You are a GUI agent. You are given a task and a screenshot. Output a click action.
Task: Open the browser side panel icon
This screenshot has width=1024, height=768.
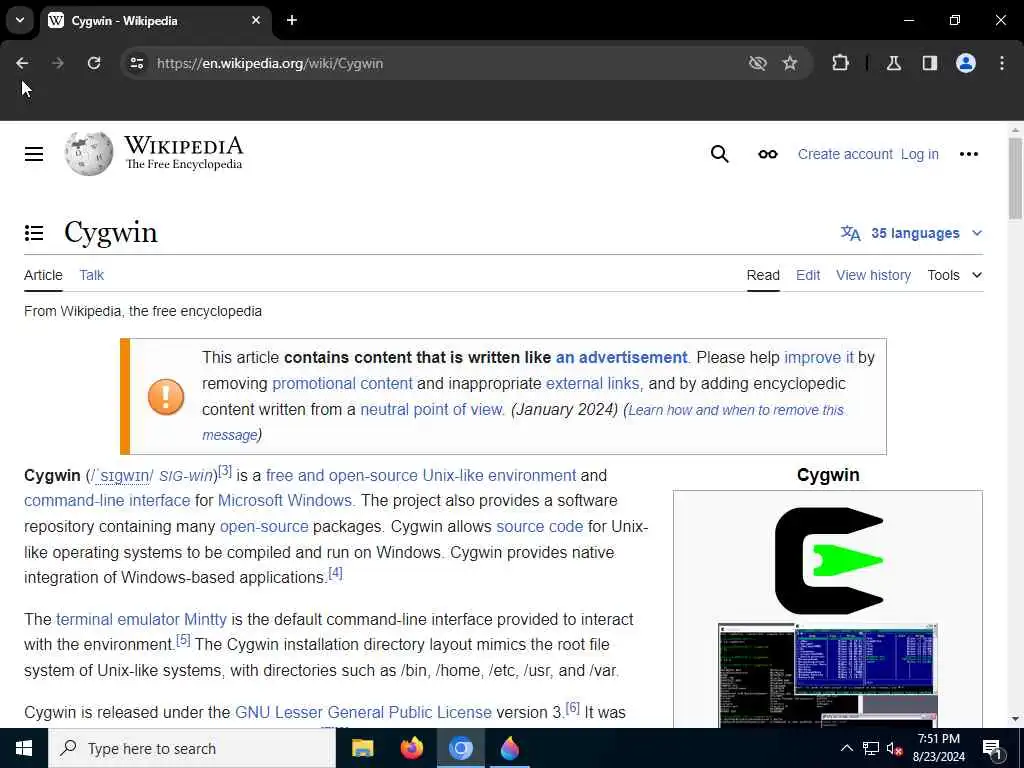coord(929,63)
